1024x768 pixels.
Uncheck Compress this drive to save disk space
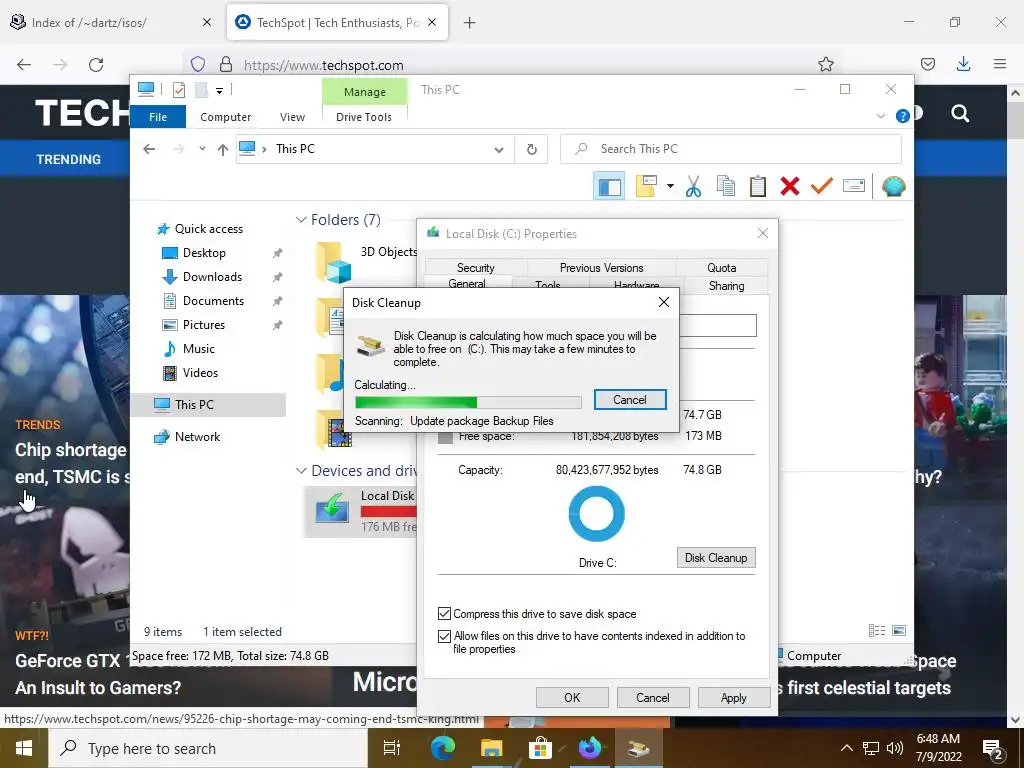(x=444, y=614)
